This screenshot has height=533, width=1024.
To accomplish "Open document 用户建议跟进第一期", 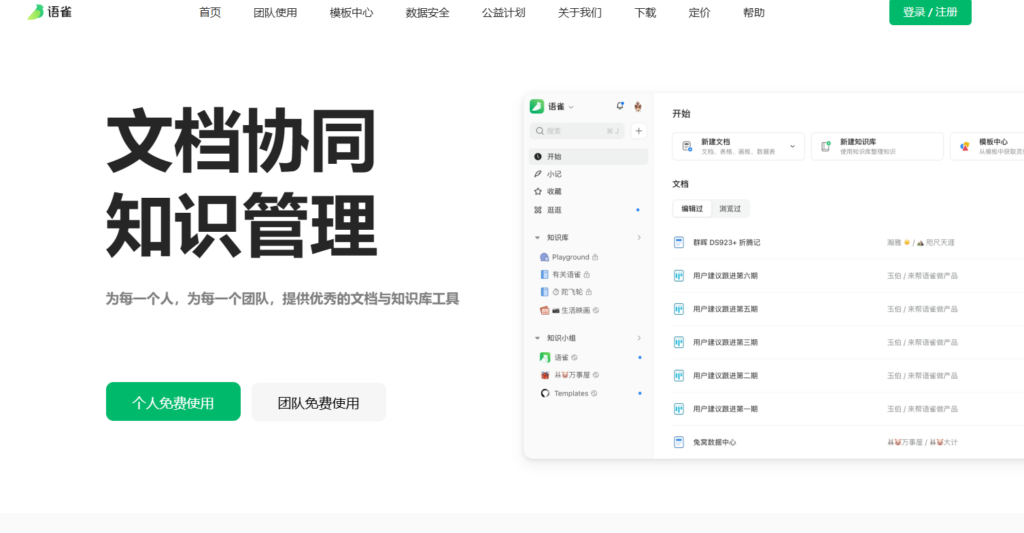I will [x=725, y=409].
